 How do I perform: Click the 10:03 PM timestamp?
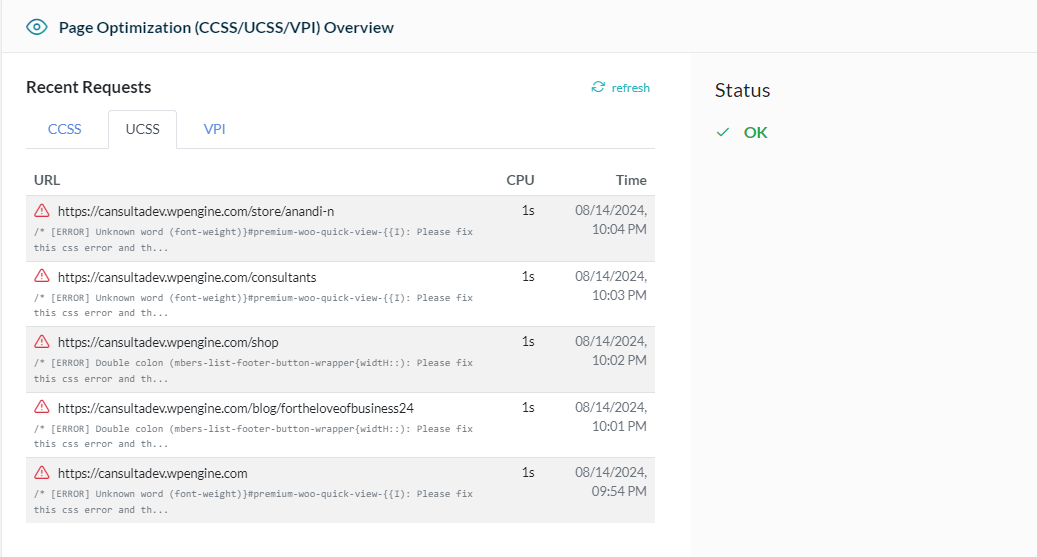pyautogui.click(x=619, y=296)
